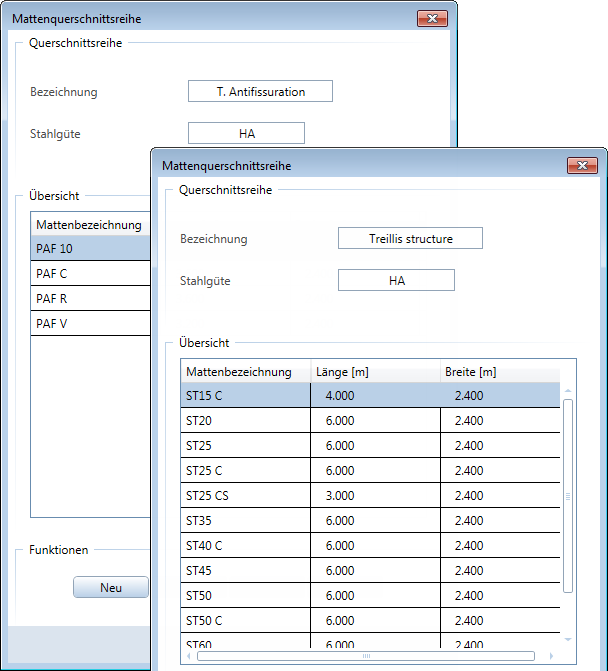608x671 pixels.
Task: Click the Neu button
Action: pyautogui.click(x=111, y=587)
